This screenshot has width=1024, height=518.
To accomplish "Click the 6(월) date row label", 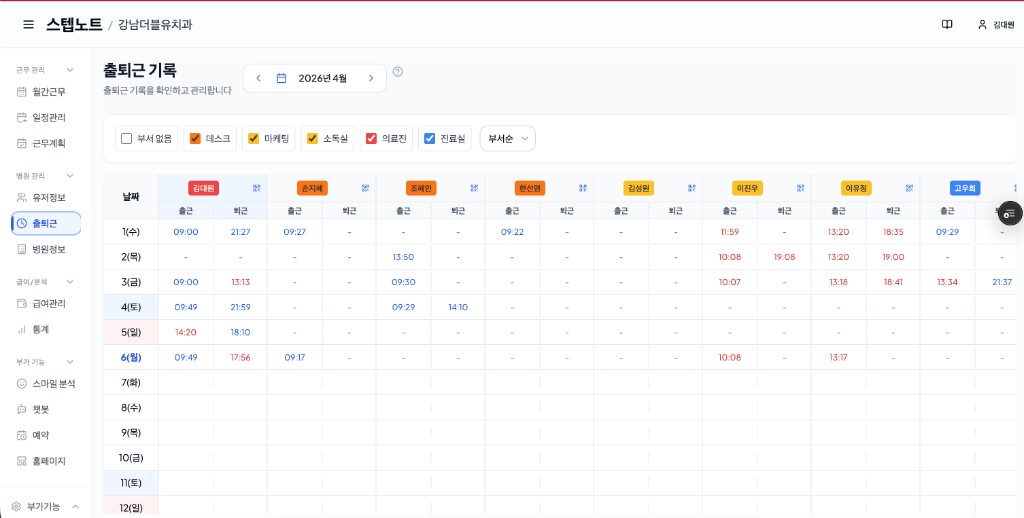I will click(131, 357).
